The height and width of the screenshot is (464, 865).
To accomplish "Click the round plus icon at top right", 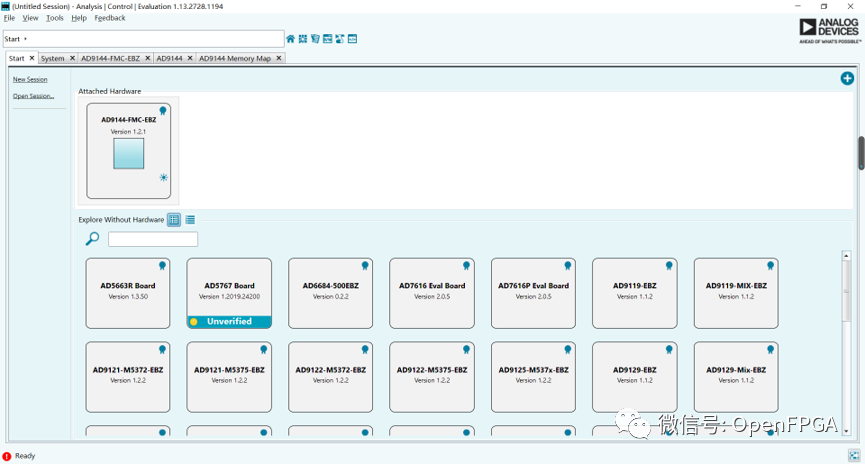I will pos(847,78).
